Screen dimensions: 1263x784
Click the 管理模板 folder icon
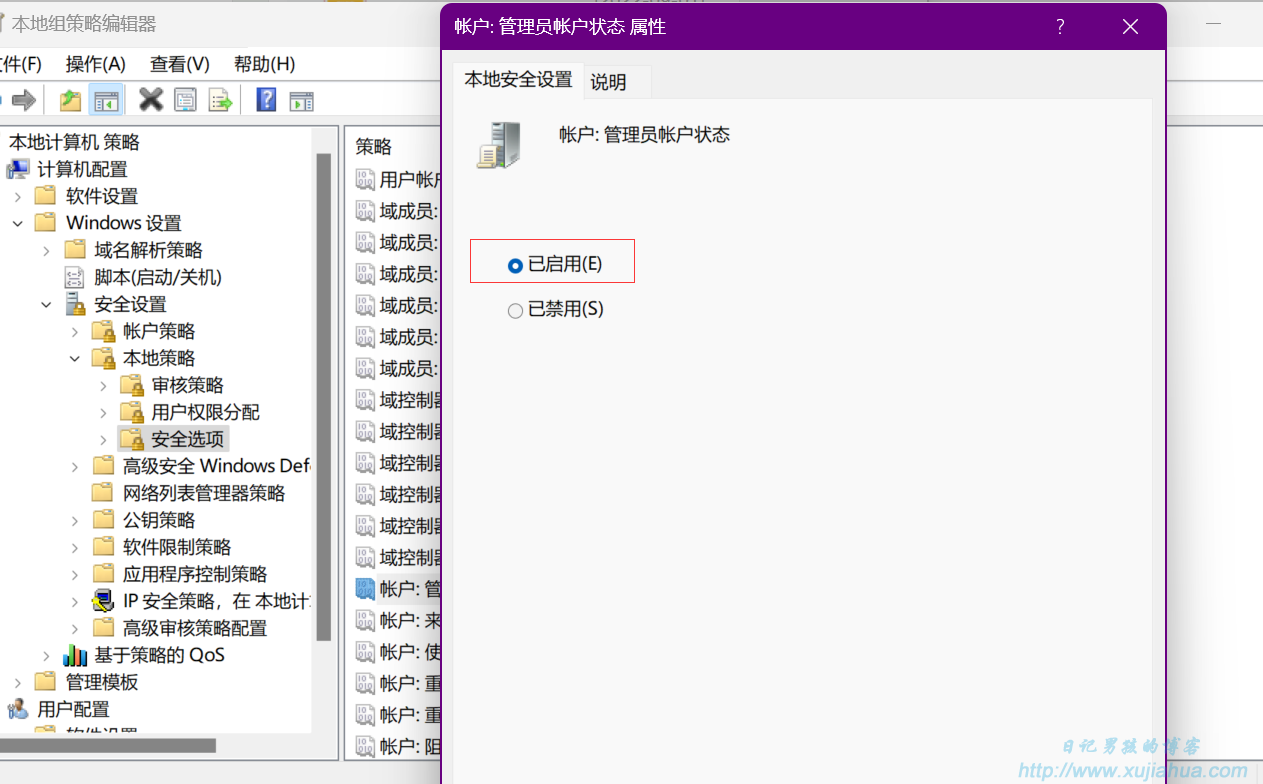click(46, 682)
